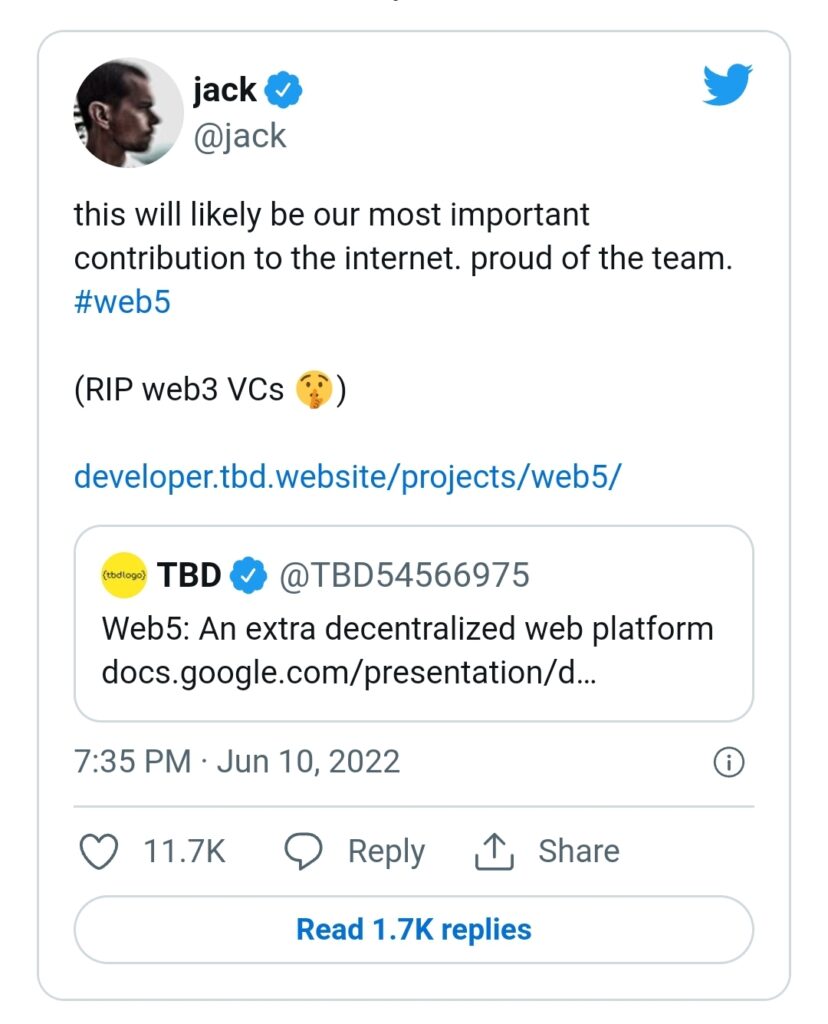Click the share upload arrow icon
Screen dimensions: 828x1024
495,852
